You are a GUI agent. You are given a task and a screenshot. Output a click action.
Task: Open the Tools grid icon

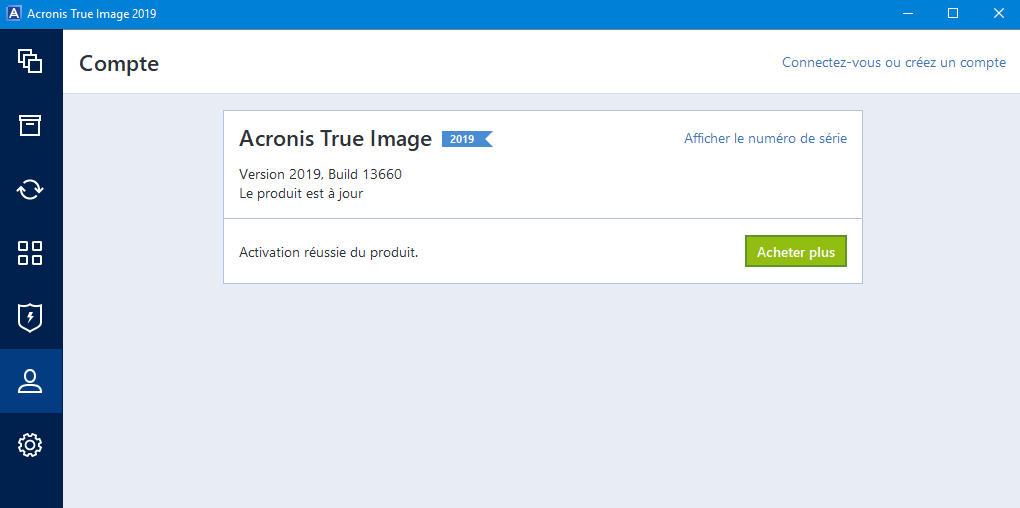(x=30, y=253)
